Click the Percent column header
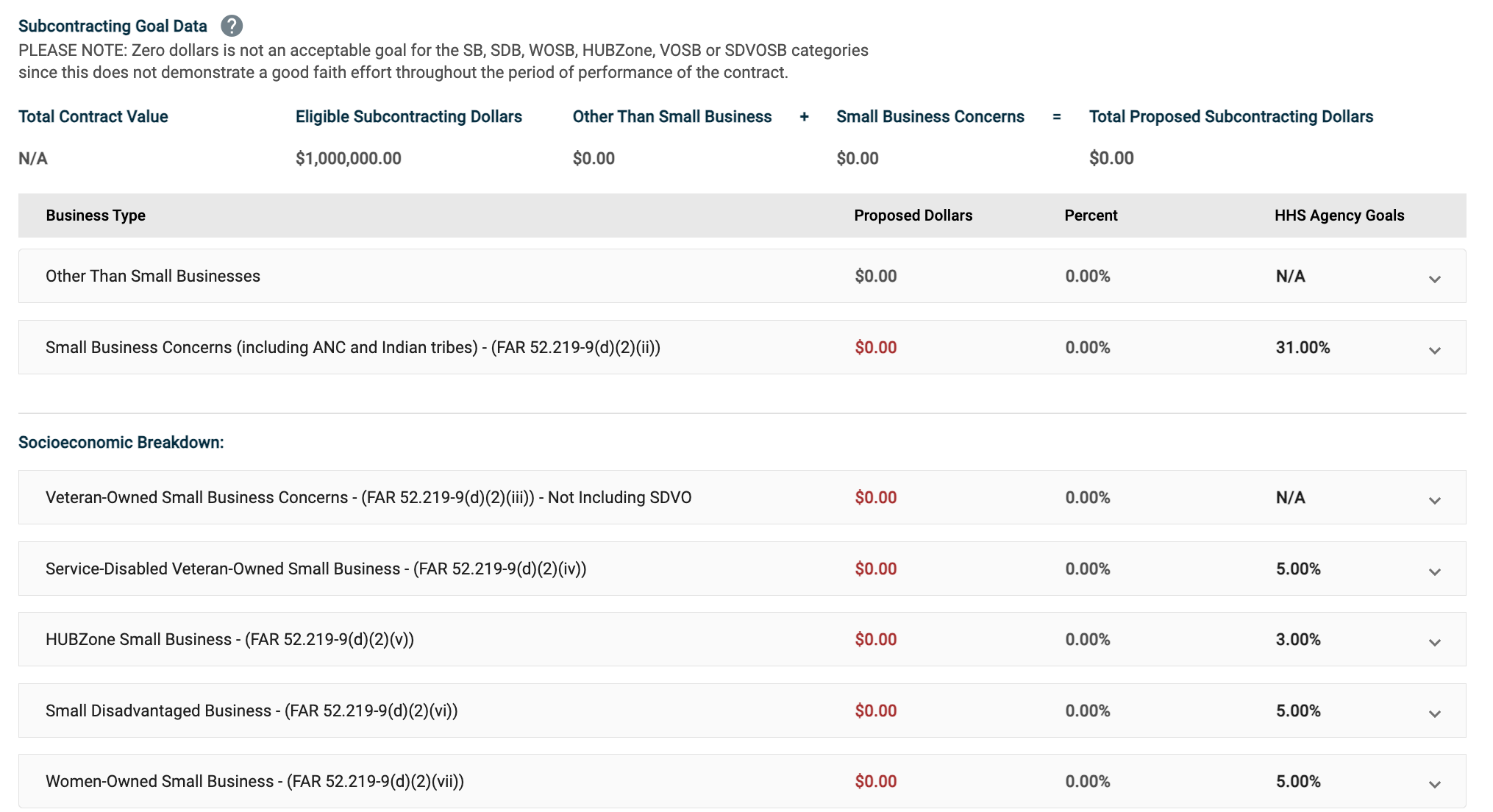 point(1090,216)
